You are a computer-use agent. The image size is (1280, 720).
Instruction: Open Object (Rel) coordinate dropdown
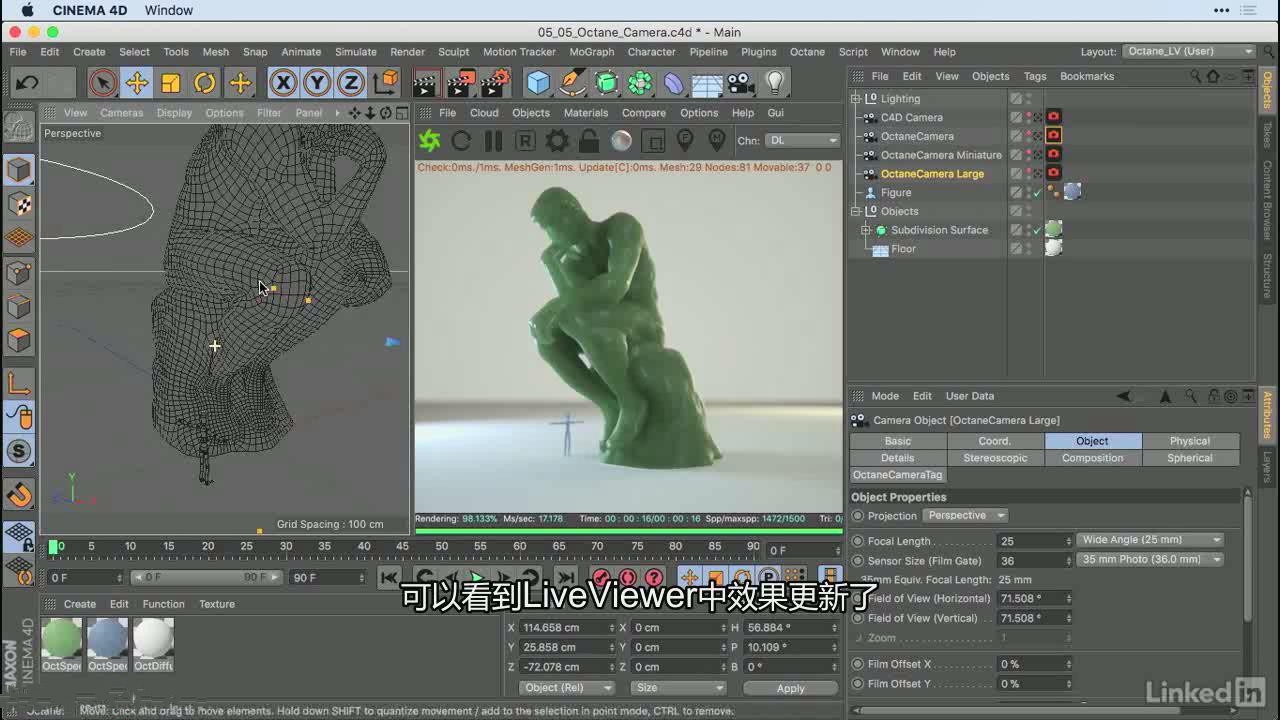(566, 687)
